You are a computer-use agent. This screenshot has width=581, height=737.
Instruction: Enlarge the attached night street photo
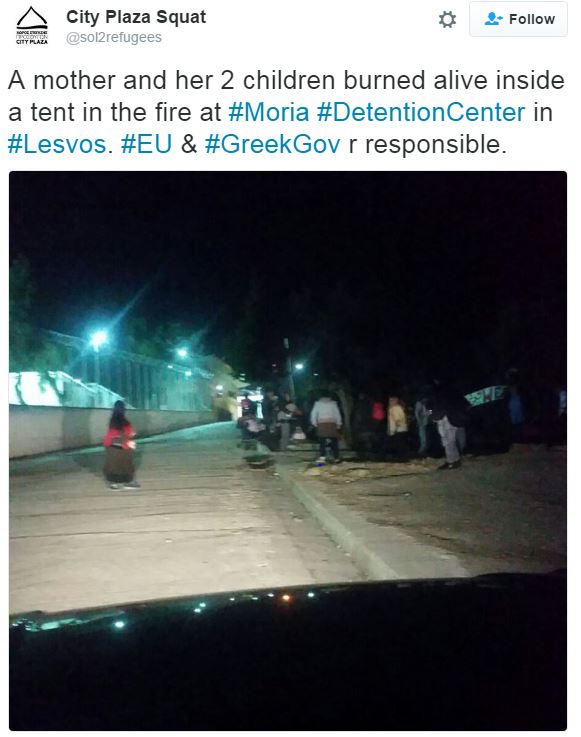pyautogui.click(x=288, y=450)
